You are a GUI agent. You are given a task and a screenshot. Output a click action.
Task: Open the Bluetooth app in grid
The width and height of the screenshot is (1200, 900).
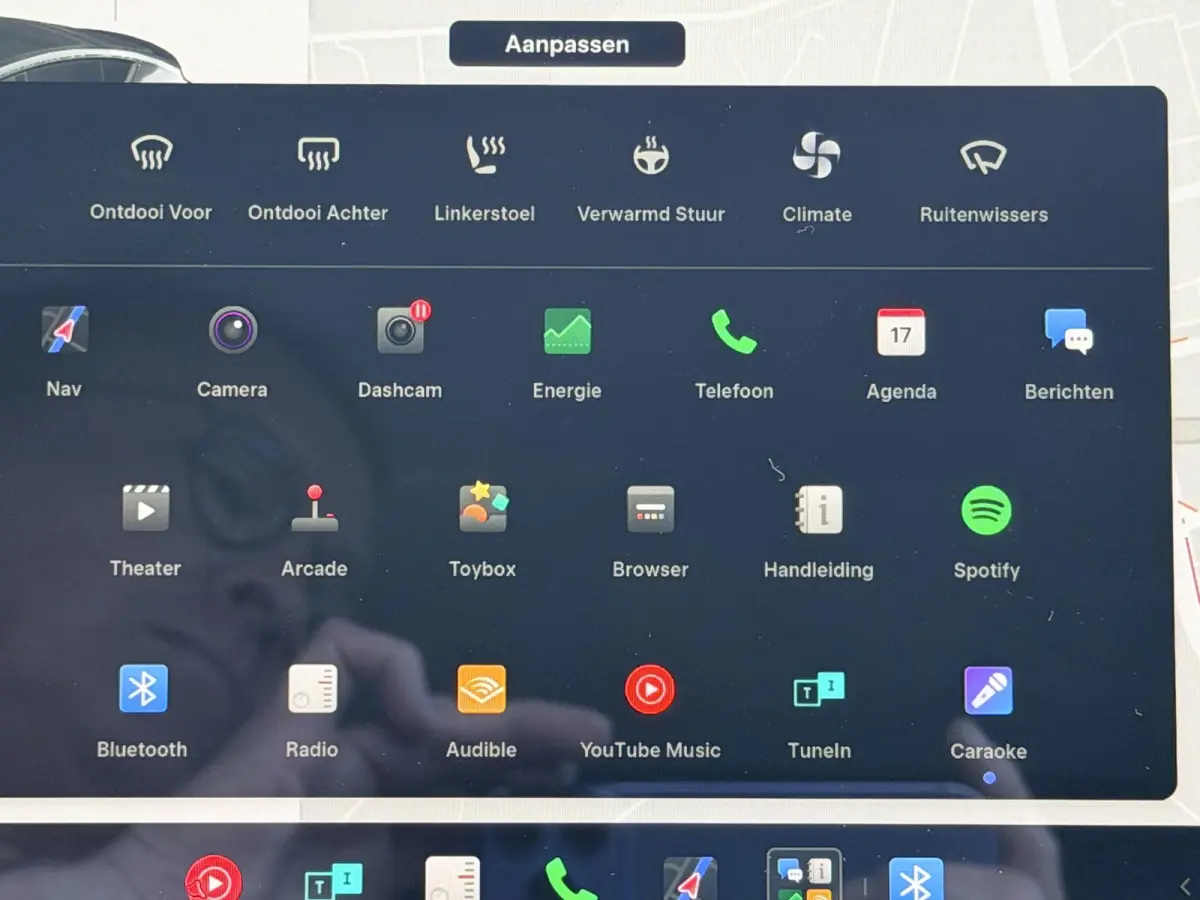coord(143,688)
